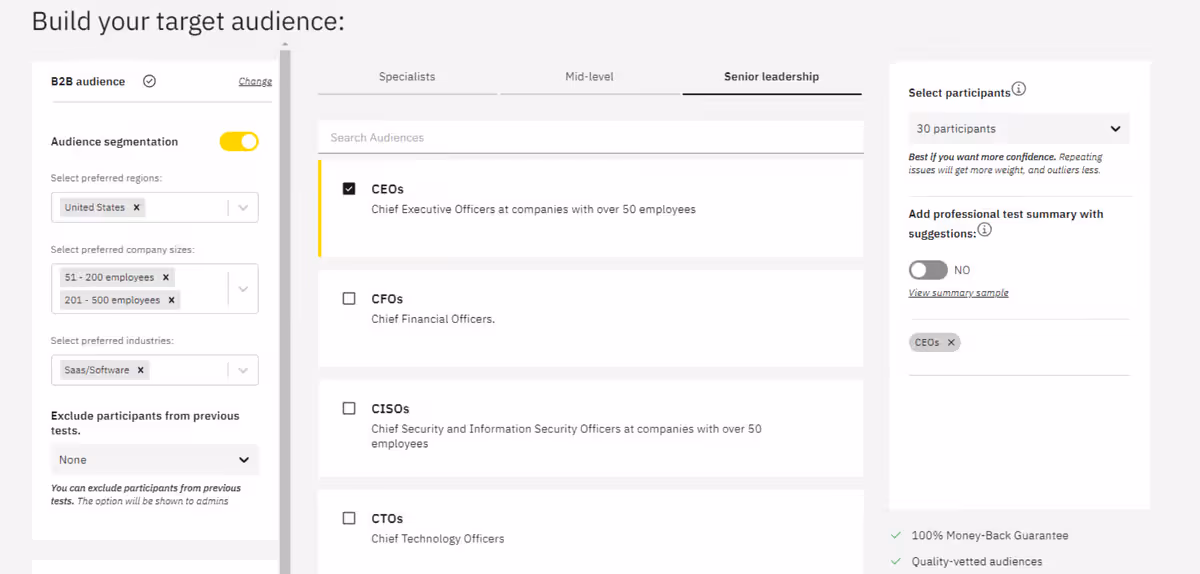Expand the preferred industries dropdown arrow
Viewport: 1200px width, 574px height.
point(243,370)
